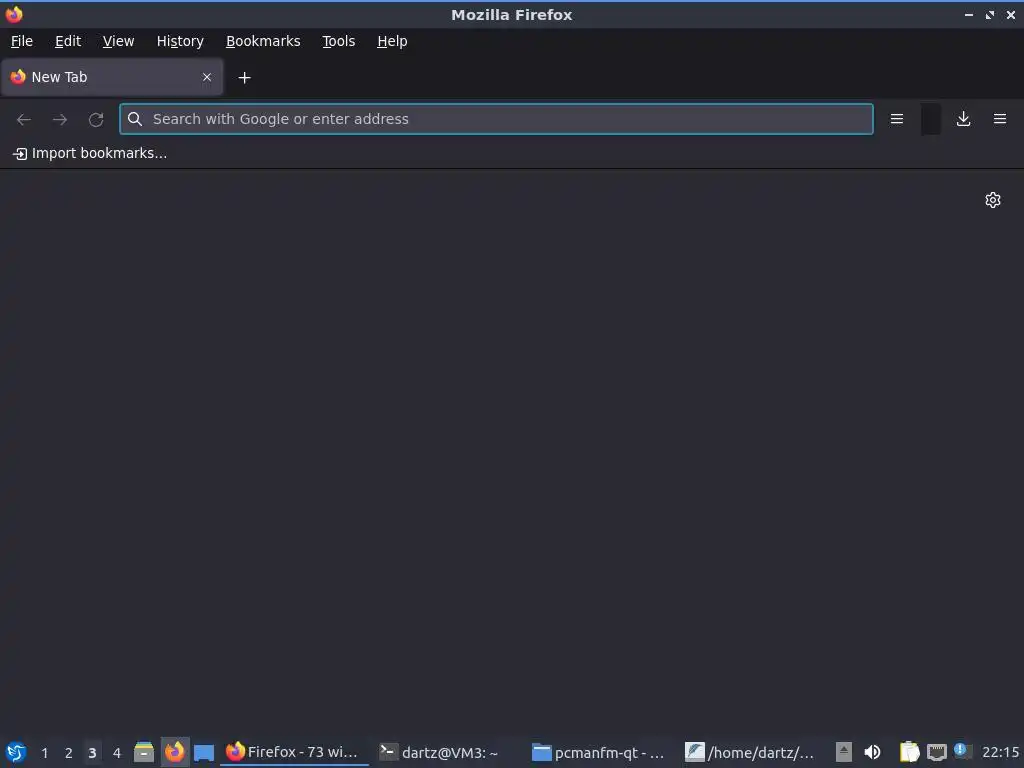Image resolution: width=1024 pixels, height=768 pixels.
Task: Click the forward navigation arrow
Action: tap(60, 119)
